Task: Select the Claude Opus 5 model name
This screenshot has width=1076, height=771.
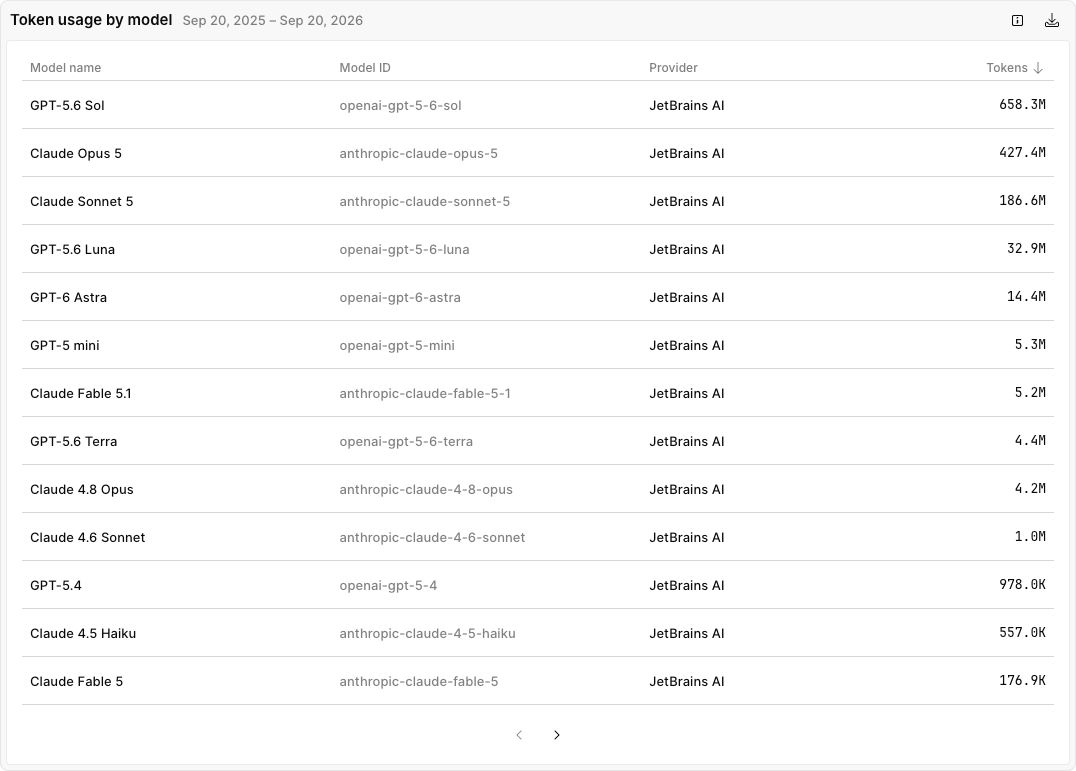Action: coord(75,154)
